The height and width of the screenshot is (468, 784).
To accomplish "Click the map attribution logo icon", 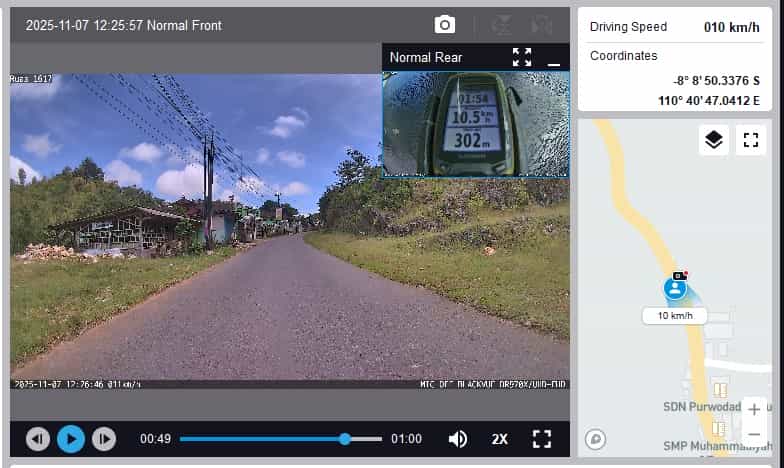I will (596, 440).
